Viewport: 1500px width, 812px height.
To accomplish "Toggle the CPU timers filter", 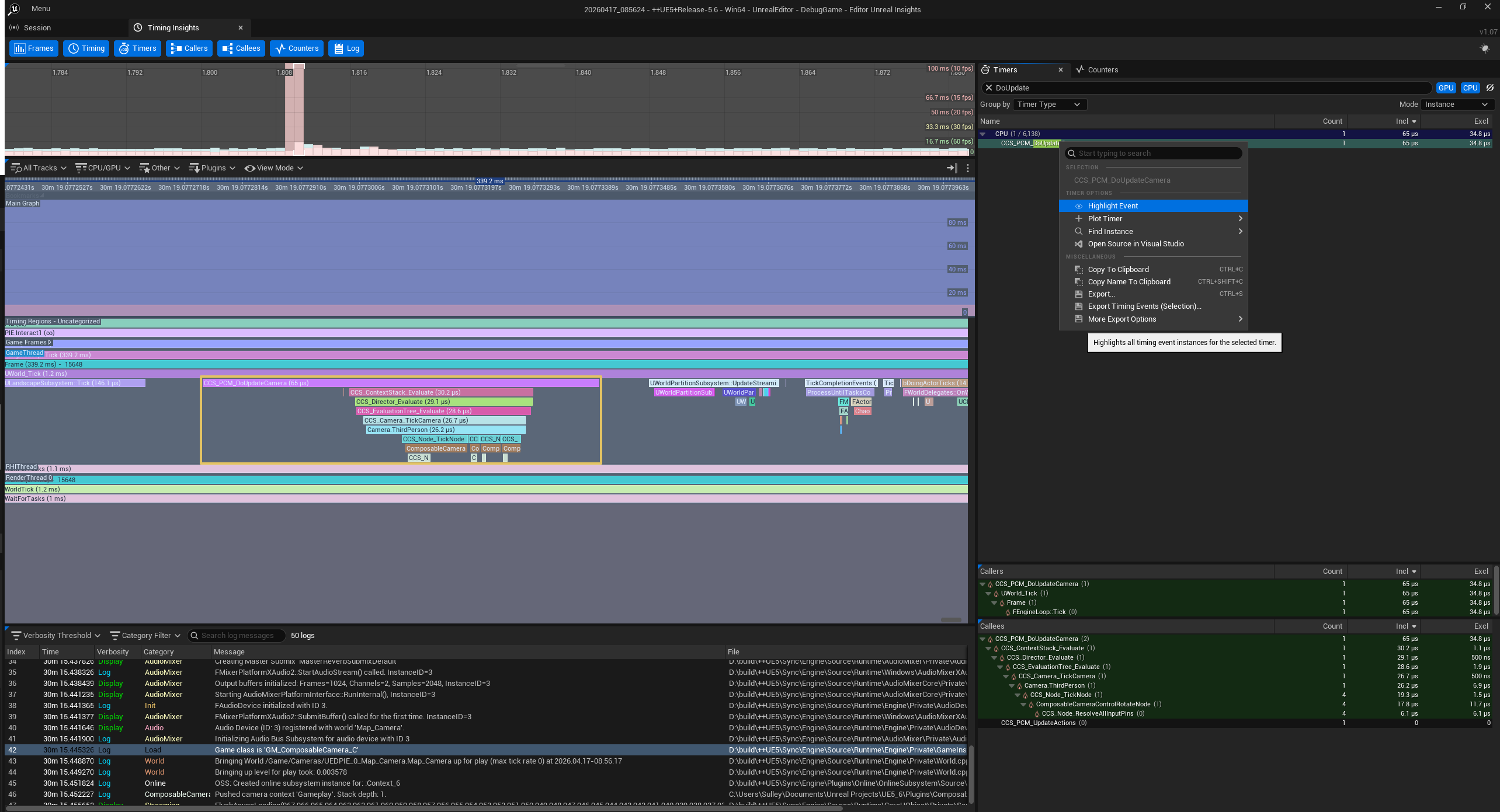I will click(x=1470, y=88).
